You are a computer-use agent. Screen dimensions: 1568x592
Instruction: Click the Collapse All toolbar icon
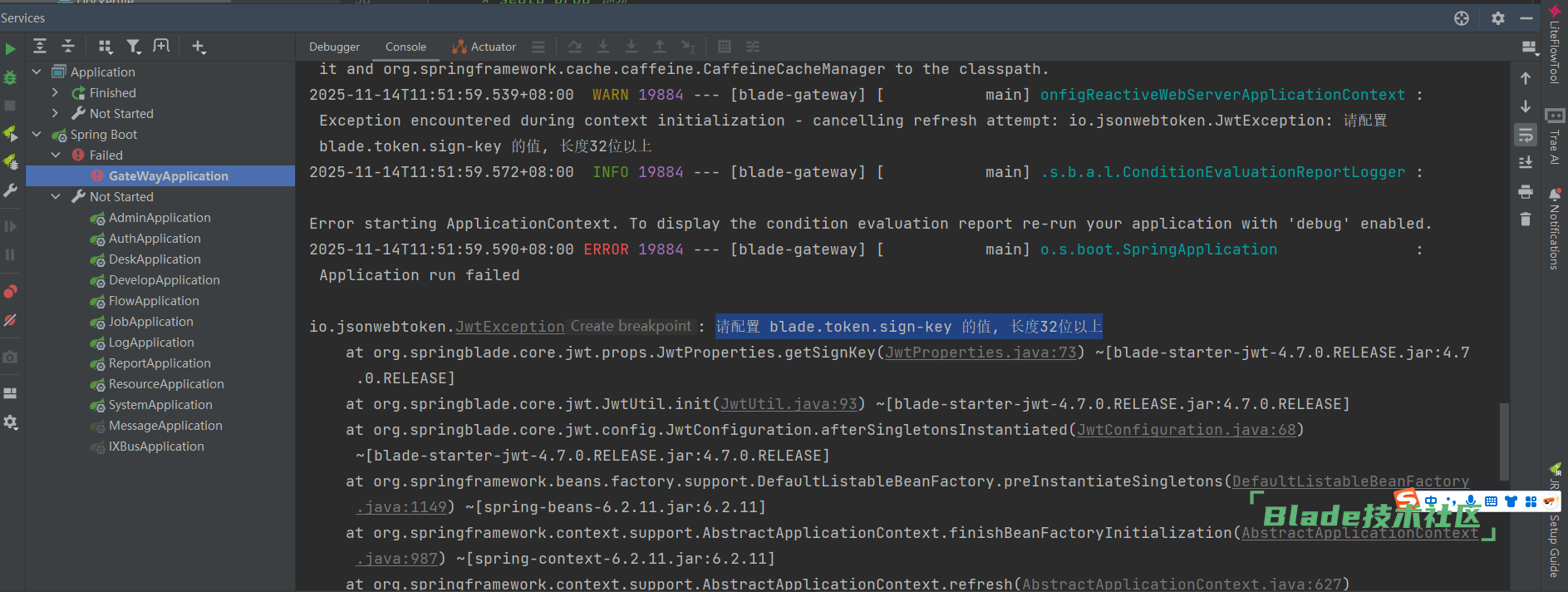[68, 47]
